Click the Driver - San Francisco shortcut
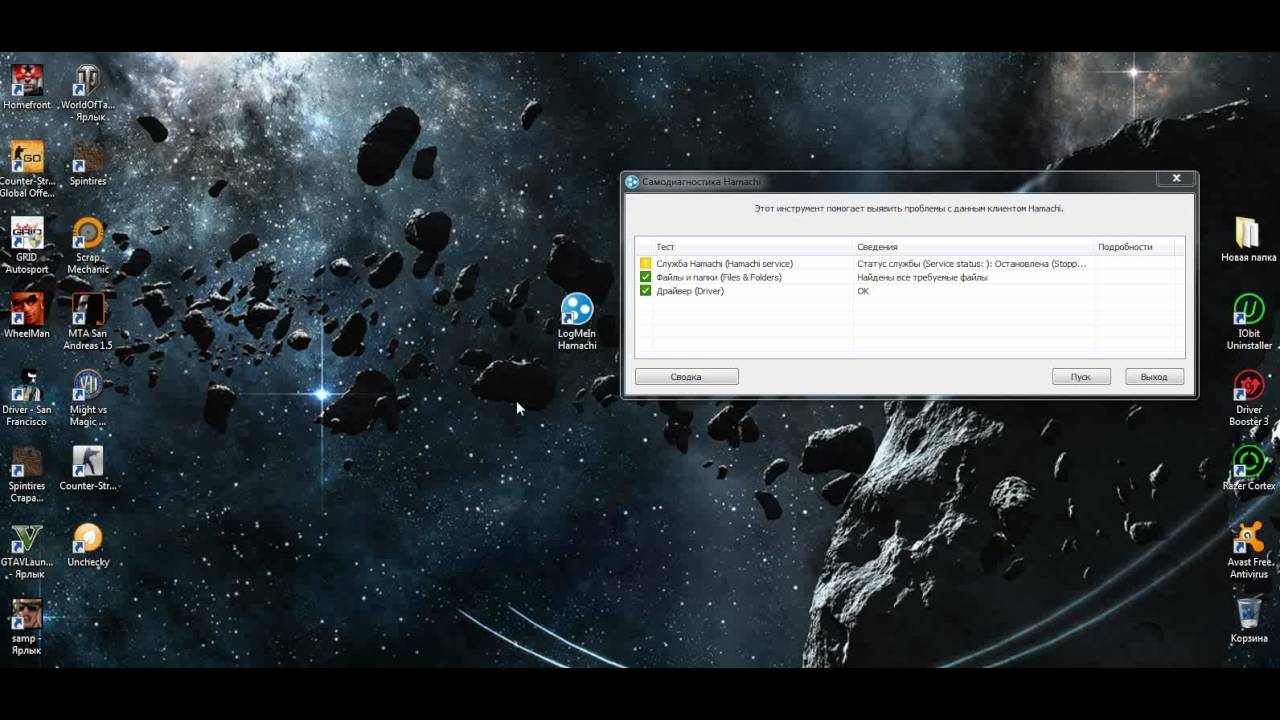 pos(27,397)
